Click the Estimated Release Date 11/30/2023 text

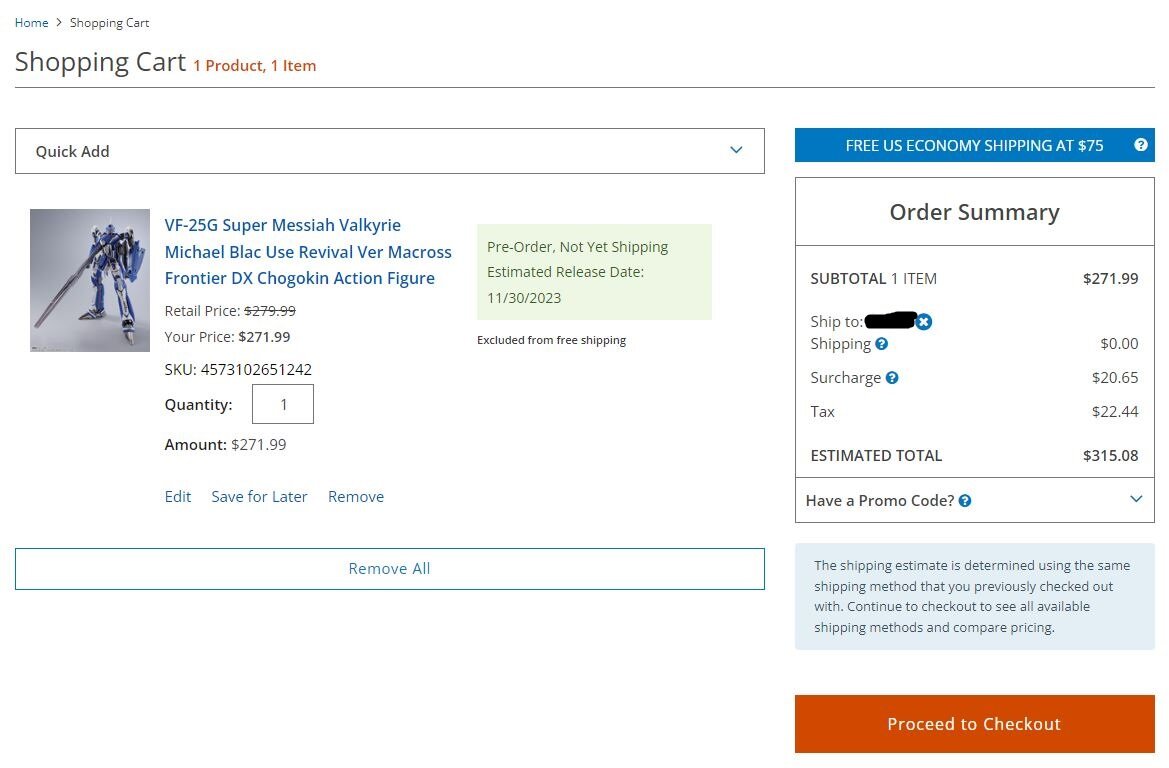tap(565, 285)
